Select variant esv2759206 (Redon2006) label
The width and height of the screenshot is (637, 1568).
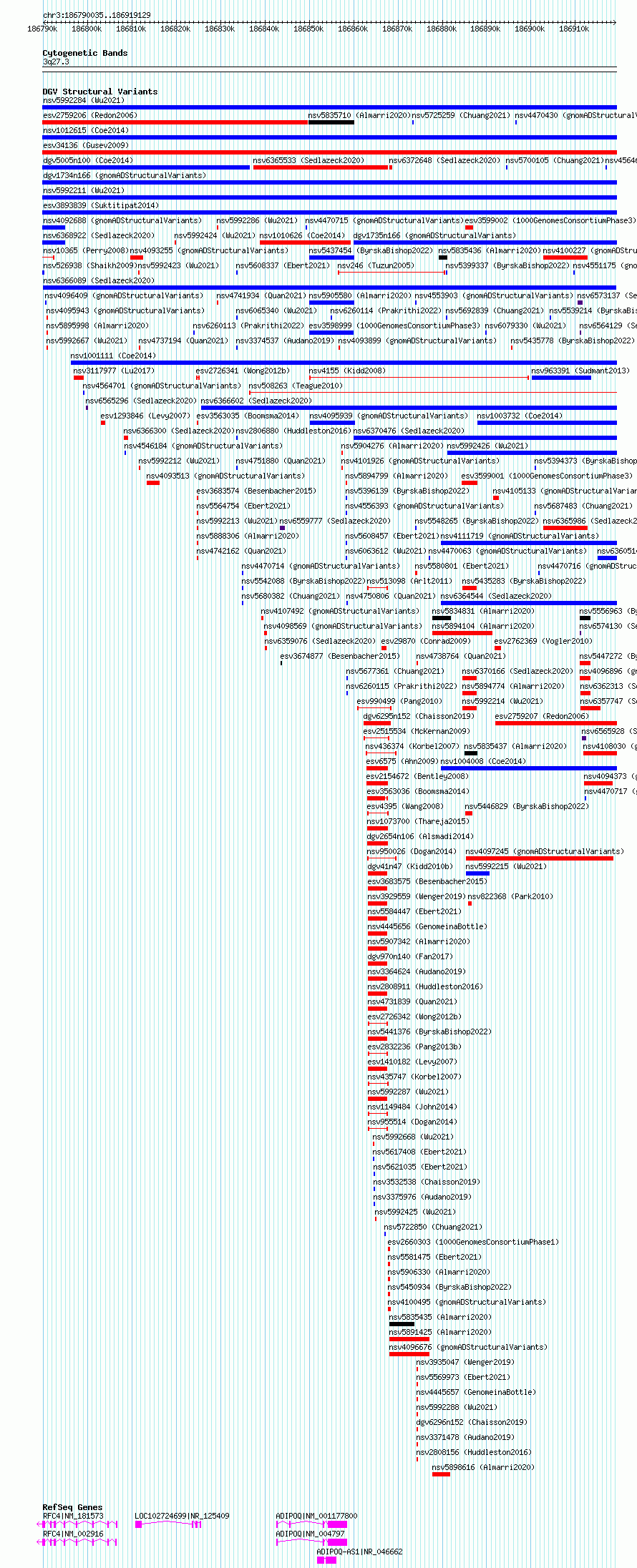[90, 115]
